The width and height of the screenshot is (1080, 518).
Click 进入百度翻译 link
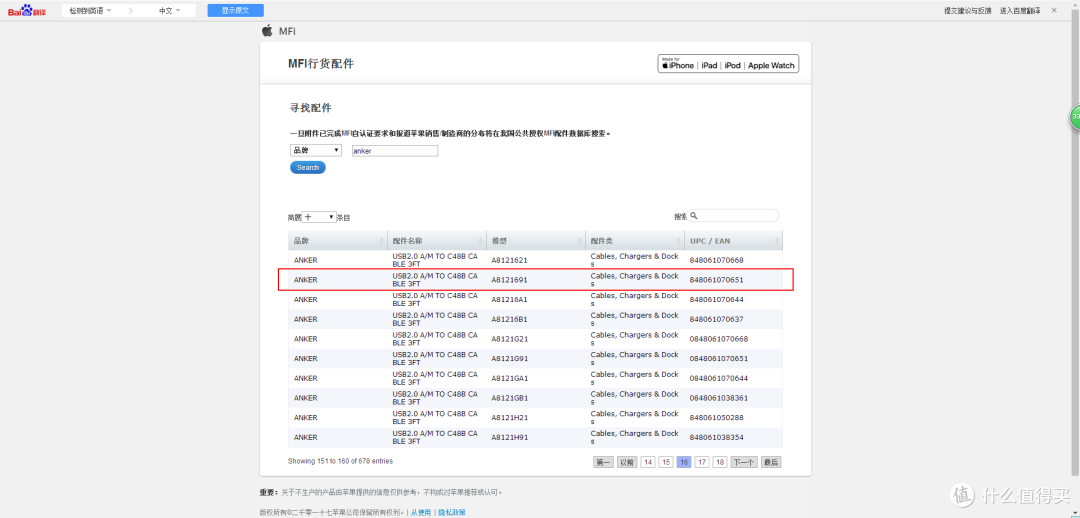(1020, 10)
